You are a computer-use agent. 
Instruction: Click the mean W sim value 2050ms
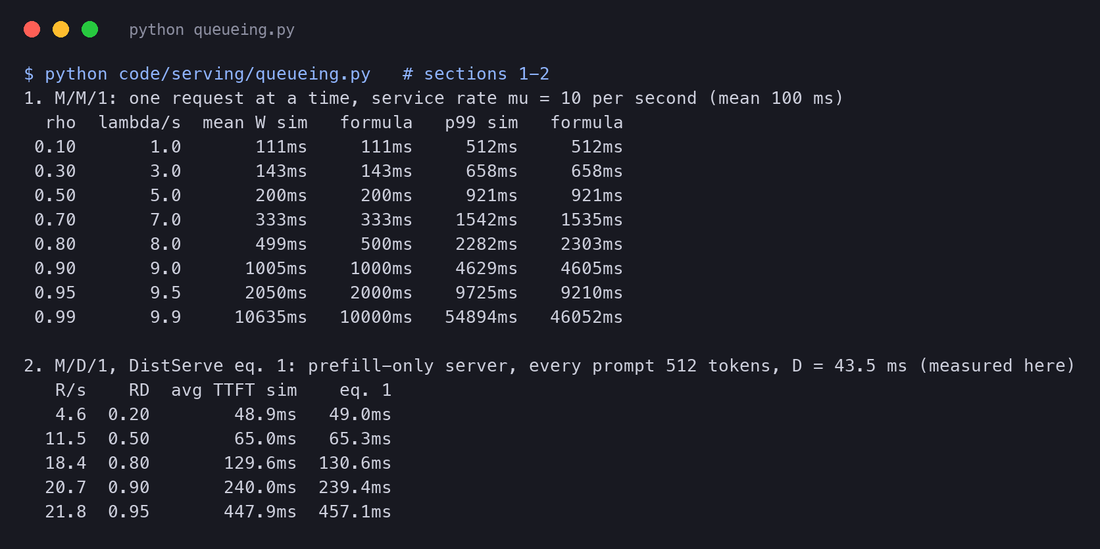(x=276, y=292)
